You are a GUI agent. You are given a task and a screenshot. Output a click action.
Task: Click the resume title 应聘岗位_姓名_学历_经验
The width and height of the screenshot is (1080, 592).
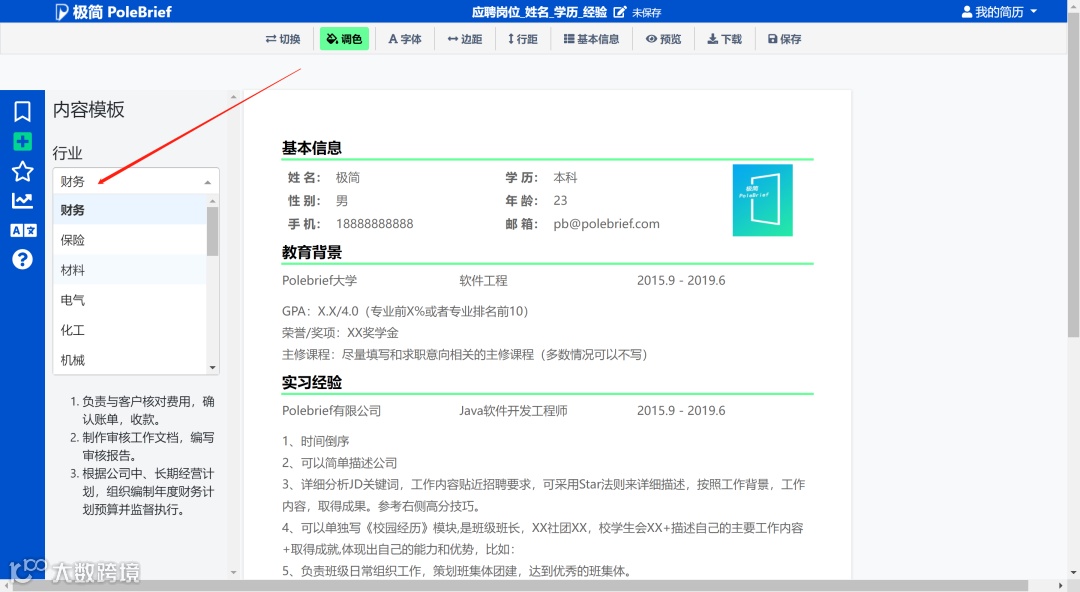[x=539, y=12]
